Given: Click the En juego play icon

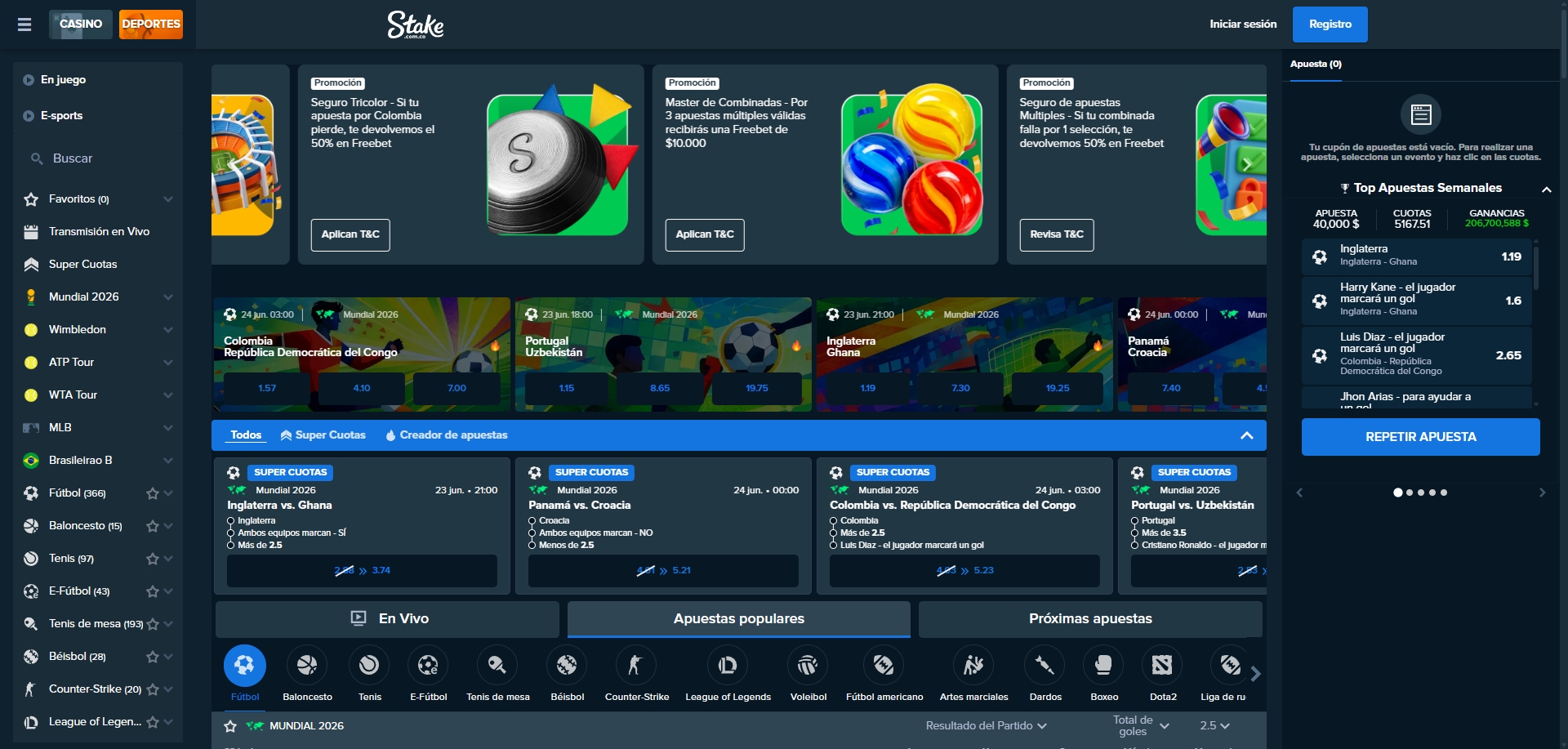Looking at the screenshot, I should (29, 80).
